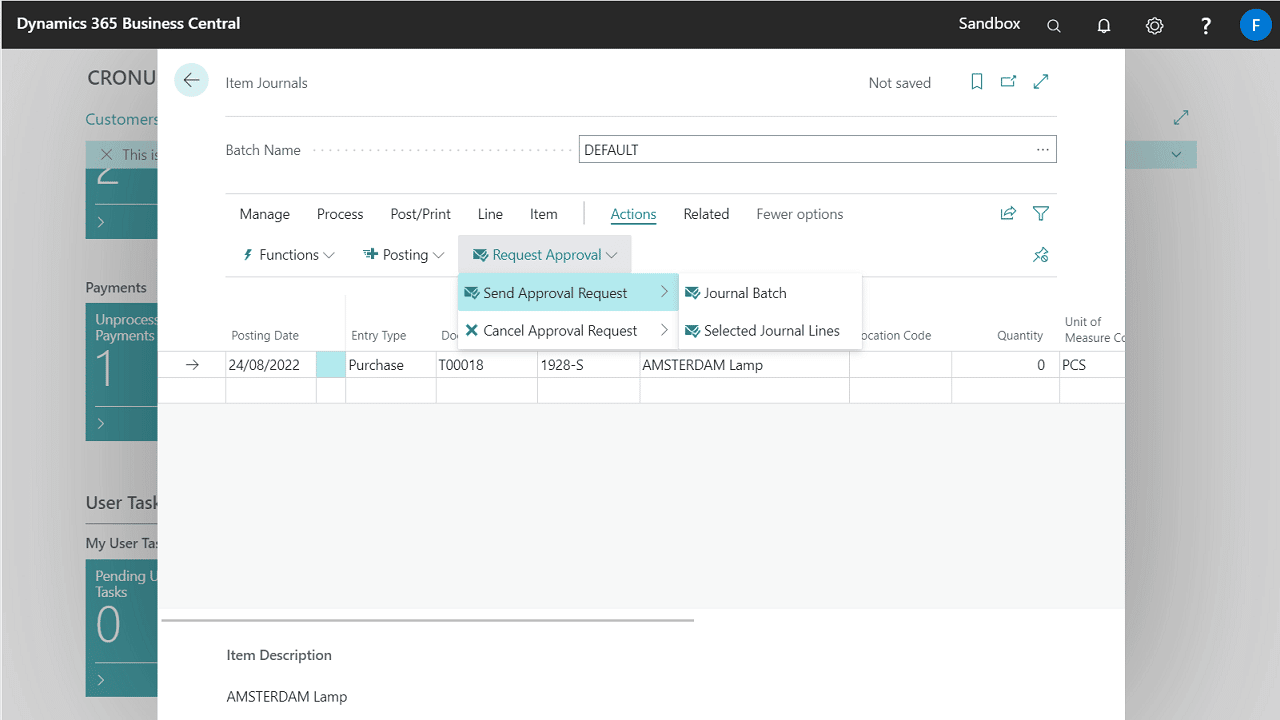
Task: Open the Line menu
Action: point(490,214)
